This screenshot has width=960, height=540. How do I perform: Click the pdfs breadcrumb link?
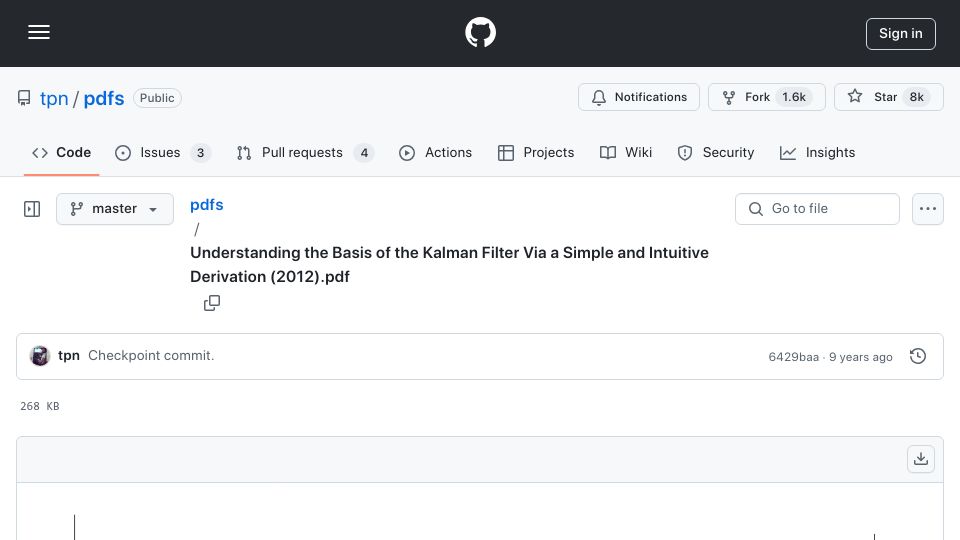pyautogui.click(x=206, y=204)
